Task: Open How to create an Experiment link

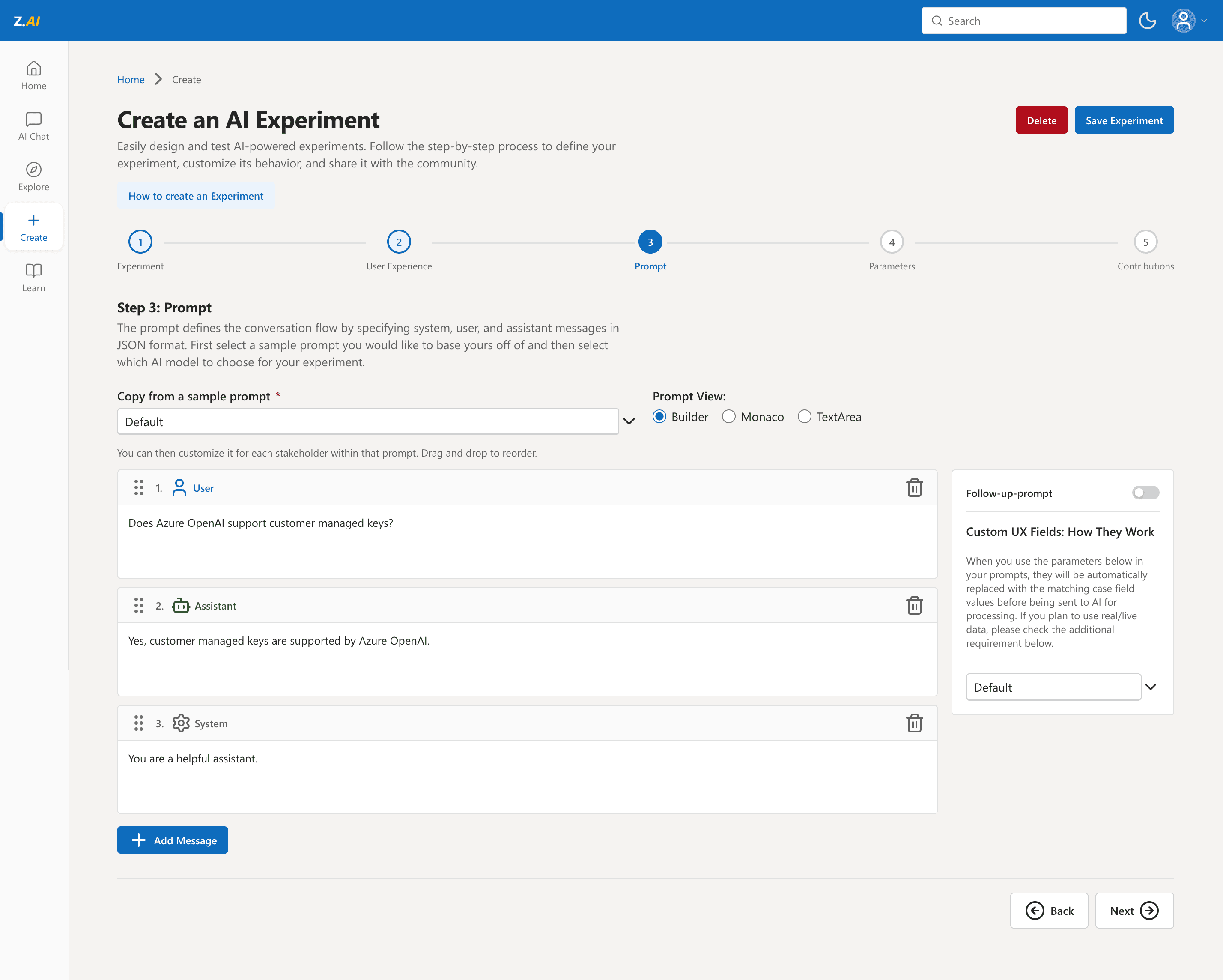Action: 196,196
